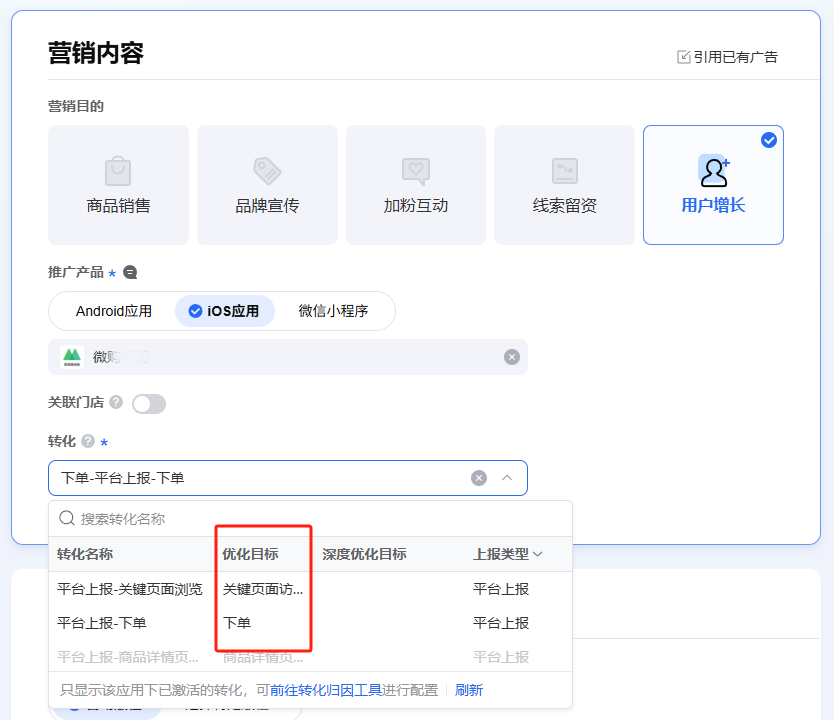Collapse the 转化 dropdown chevron
This screenshot has width=834, height=720.
(x=507, y=478)
